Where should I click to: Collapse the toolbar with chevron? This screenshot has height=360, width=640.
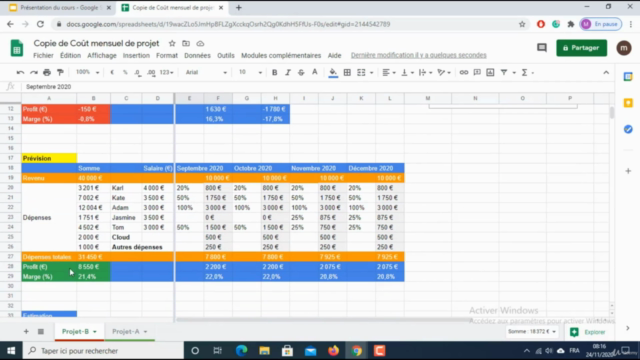[x=606, y=72]
